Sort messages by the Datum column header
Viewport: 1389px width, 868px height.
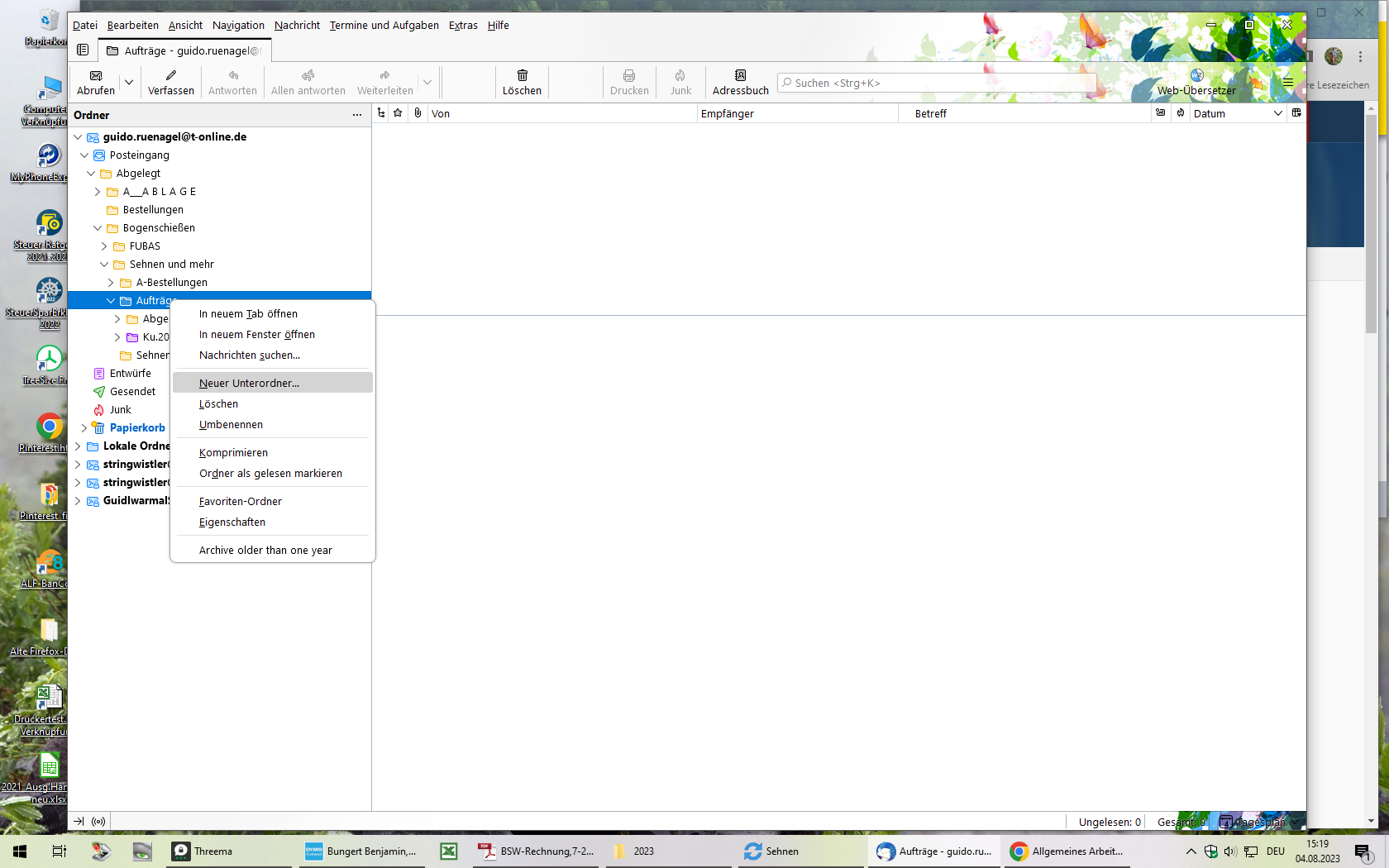tap(1239, 113)
